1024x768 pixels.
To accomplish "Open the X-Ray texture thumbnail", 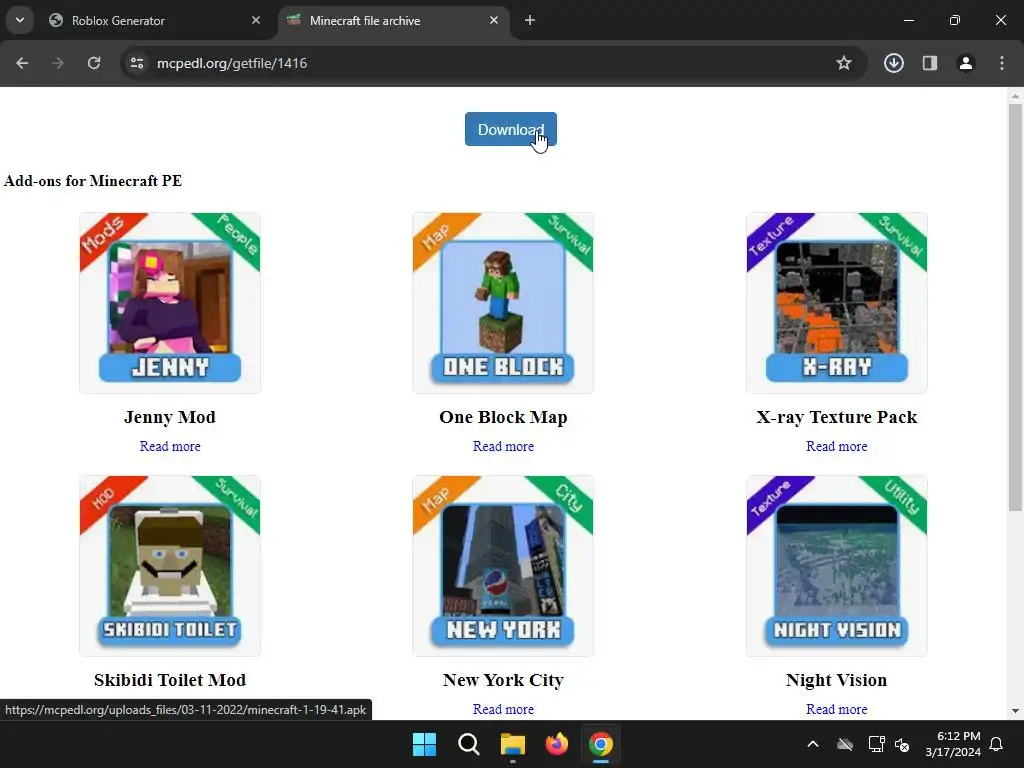I will [837, 303].
